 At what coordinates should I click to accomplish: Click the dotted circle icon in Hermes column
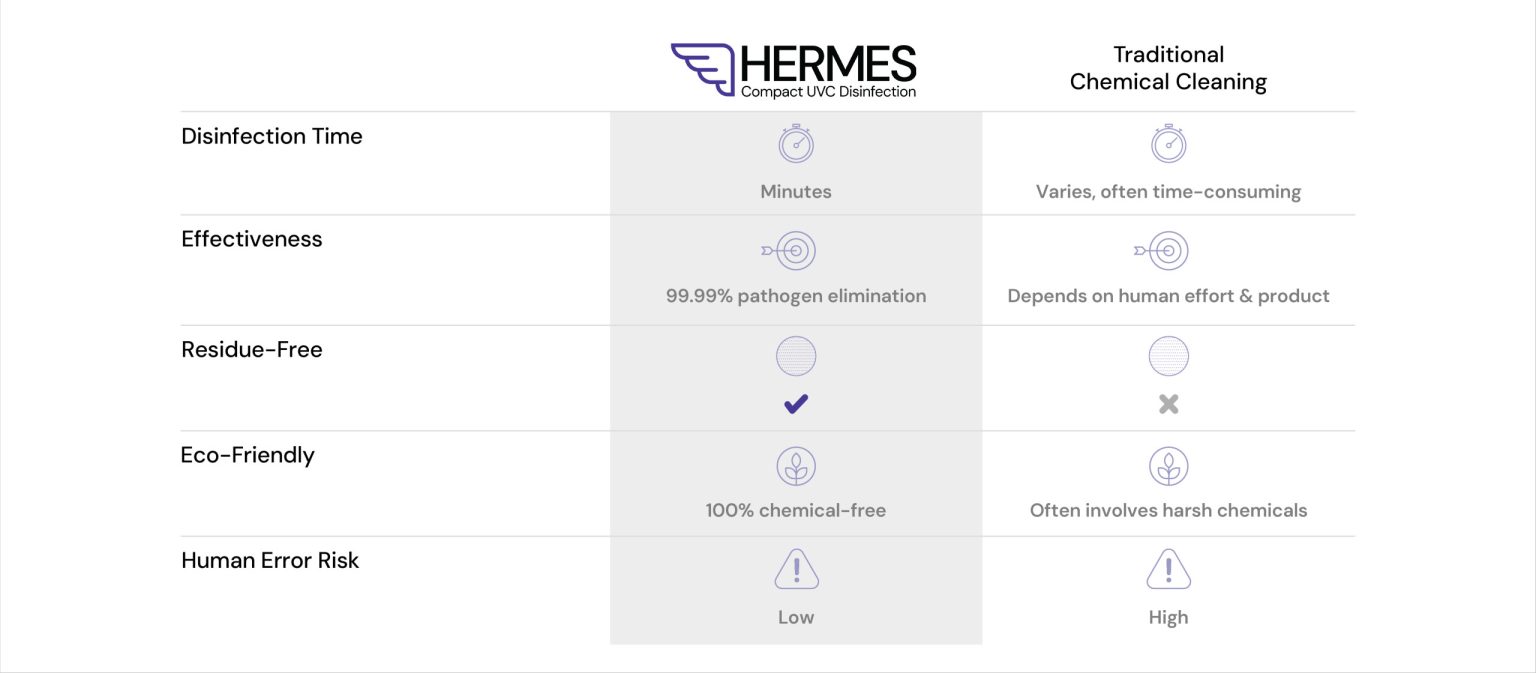796,356
